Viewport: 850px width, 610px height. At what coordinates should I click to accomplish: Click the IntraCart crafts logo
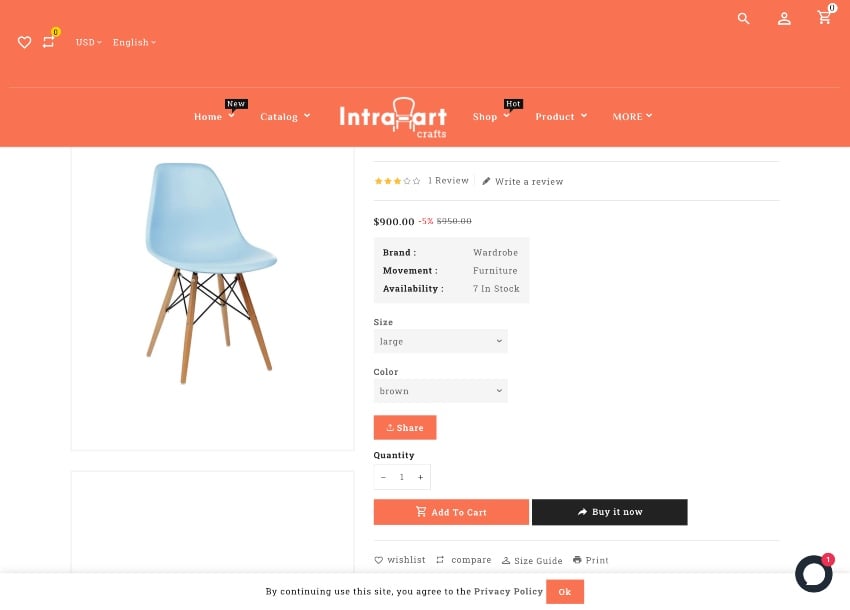point(393,118)
